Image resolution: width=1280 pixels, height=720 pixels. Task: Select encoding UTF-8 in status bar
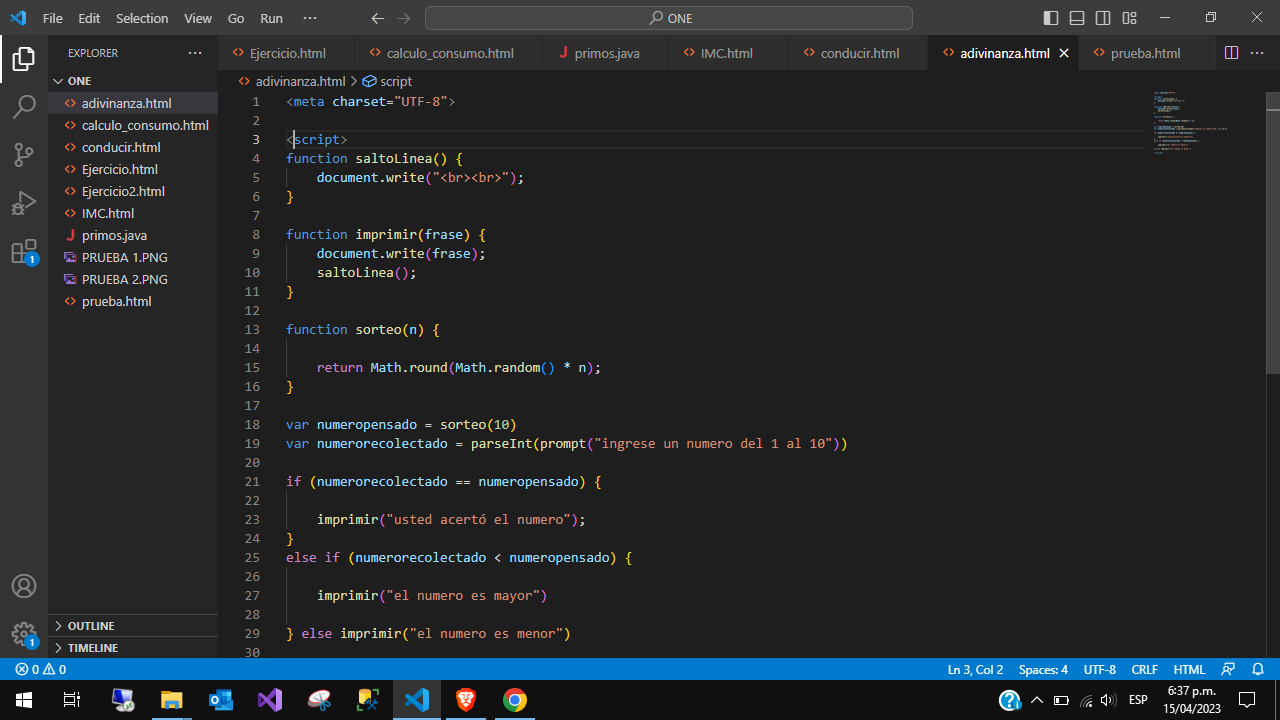pos(1100,670)
